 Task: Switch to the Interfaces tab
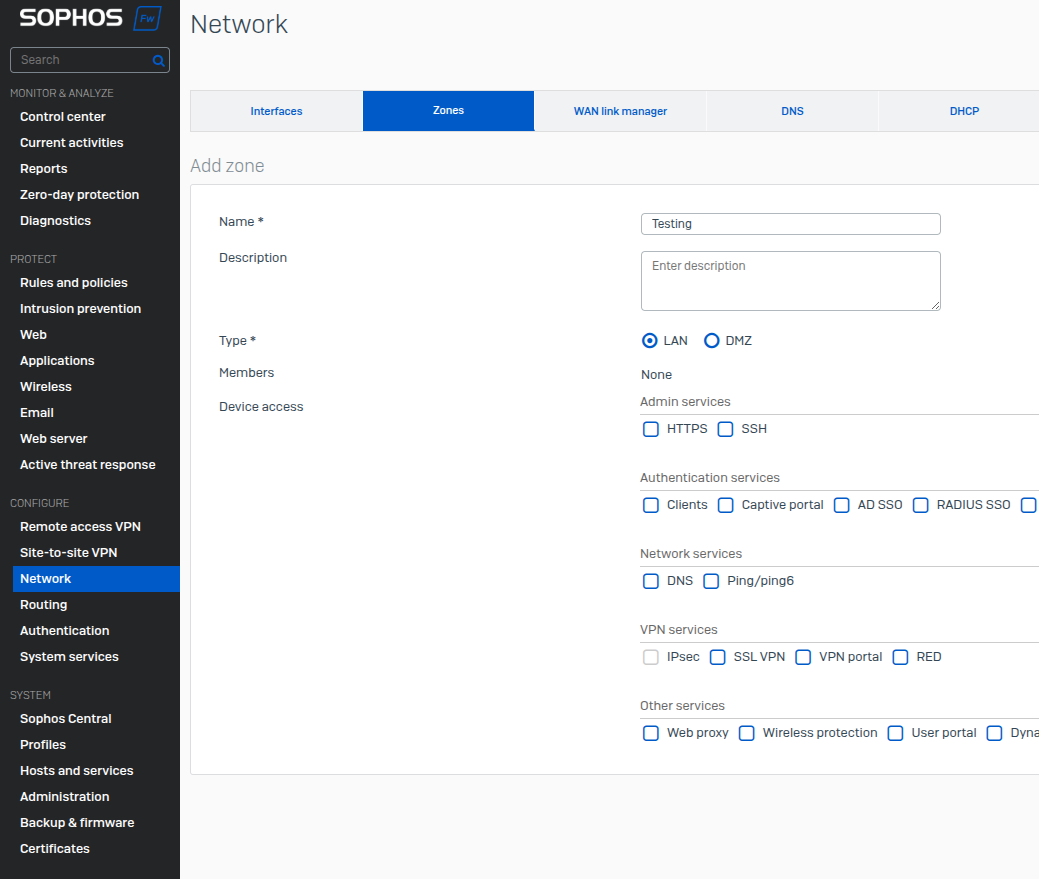click(276, 111)
